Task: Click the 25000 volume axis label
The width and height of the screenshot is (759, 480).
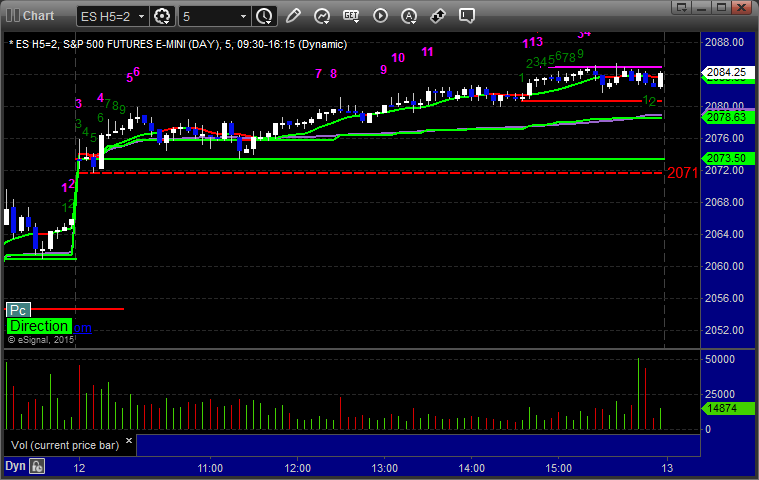Action: click(x=720, y=394)
